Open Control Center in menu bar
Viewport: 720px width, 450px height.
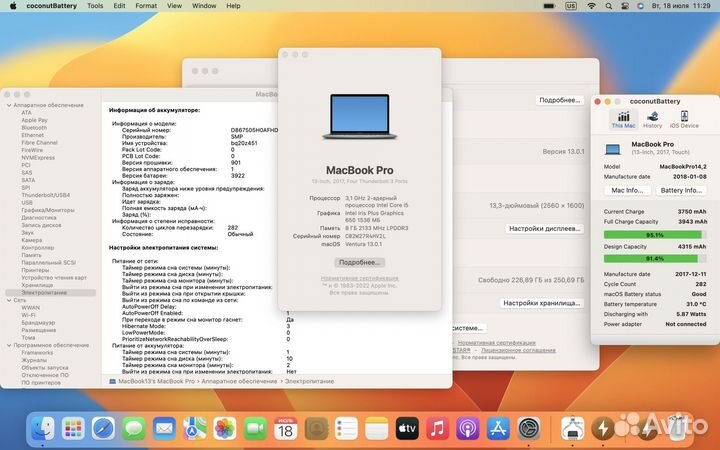(625, 6)
